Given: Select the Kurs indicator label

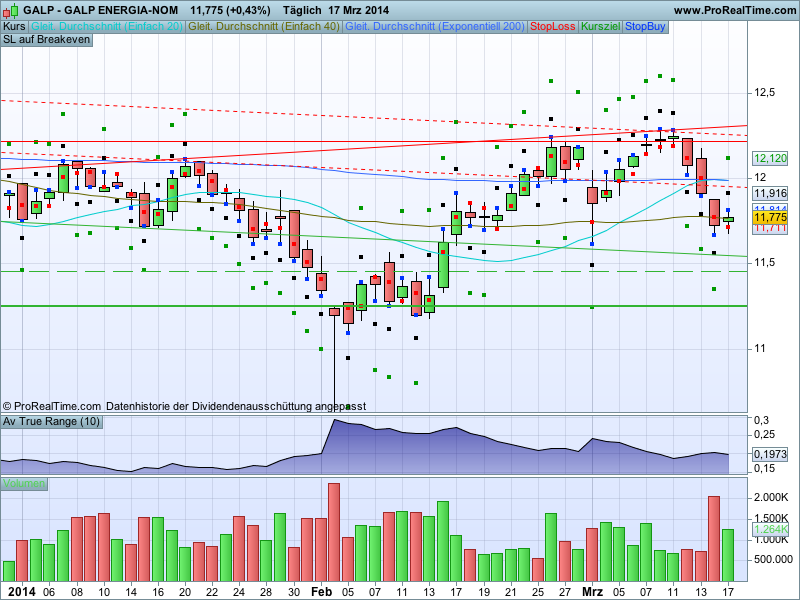Looking at the screenshot, I should (14, 27).
